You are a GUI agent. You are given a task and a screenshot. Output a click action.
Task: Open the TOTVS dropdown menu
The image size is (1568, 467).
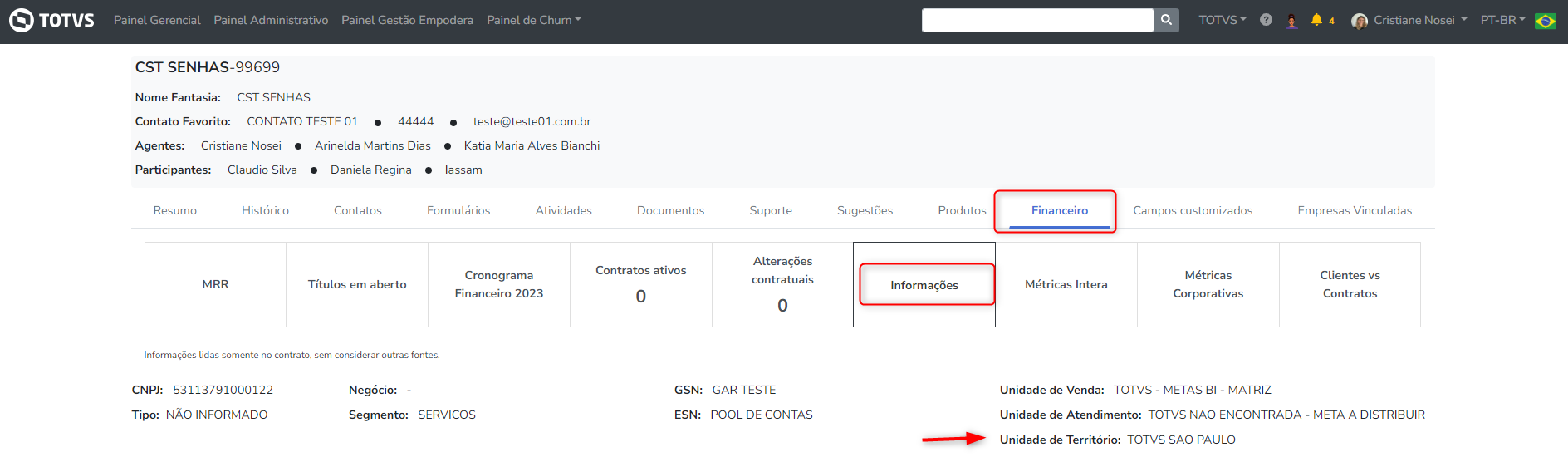coord(1222,20)
